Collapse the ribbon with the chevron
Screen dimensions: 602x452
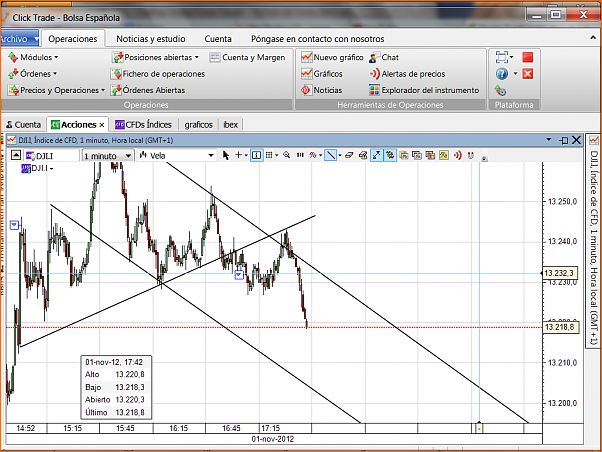593,38
